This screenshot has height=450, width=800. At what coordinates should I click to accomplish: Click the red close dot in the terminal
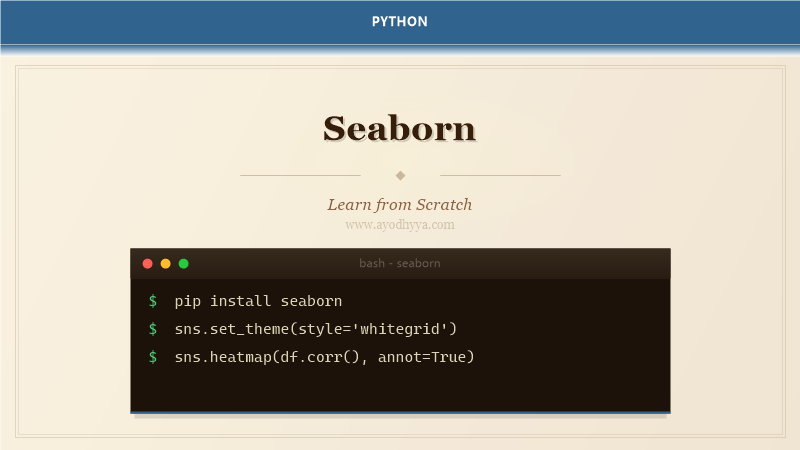coord(147,264)
